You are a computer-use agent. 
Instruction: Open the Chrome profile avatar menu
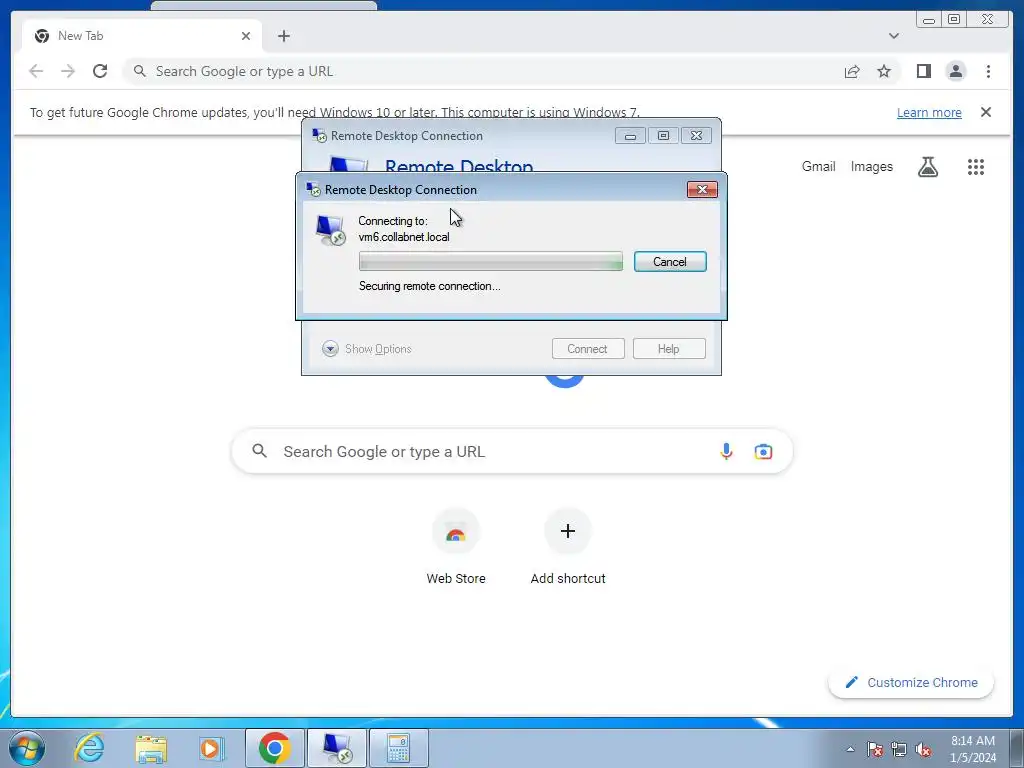coord(955,71)
